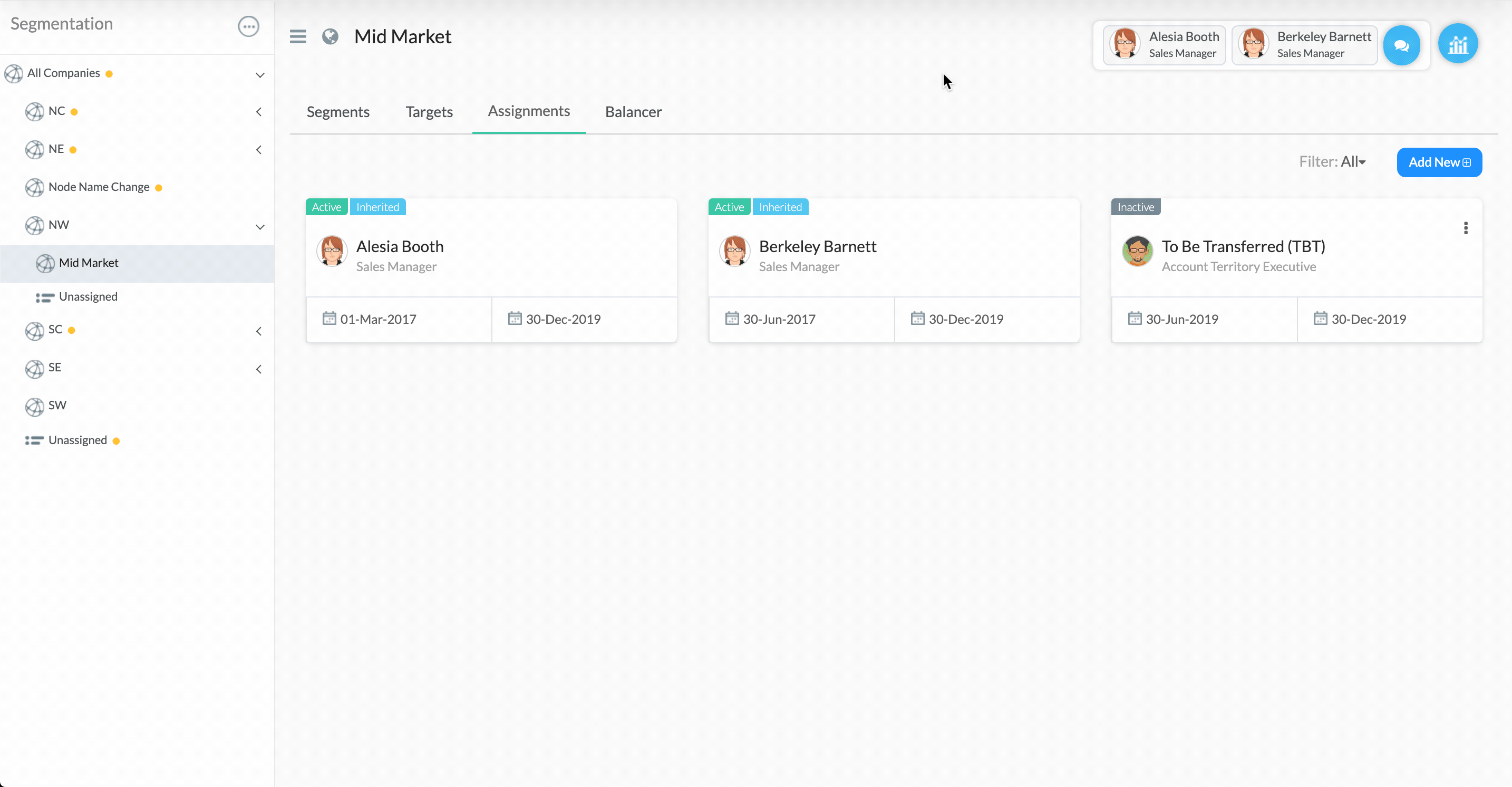The height and width of the screenshot is (787, 1512).
Task: Select Unassigned under NW
Action: pyautogui.click(x=88, y=296)
